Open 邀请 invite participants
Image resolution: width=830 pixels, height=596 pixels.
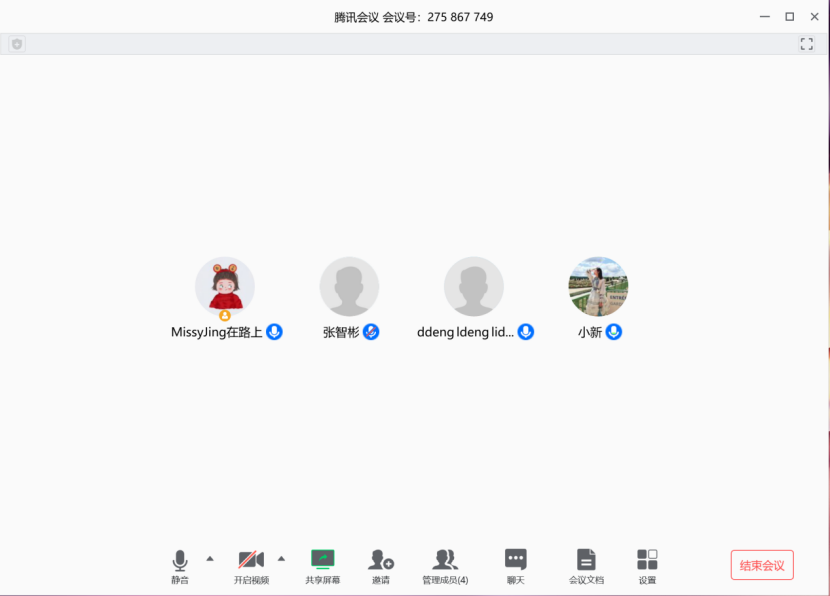[381, 566]
